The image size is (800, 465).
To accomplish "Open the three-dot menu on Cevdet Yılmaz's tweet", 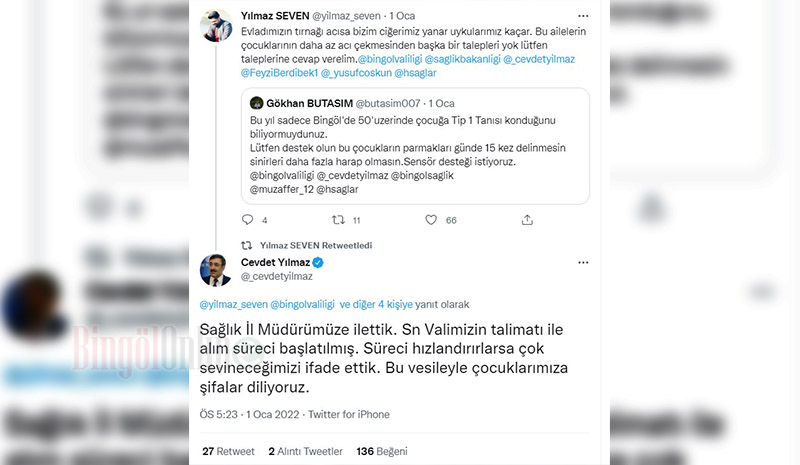I will pyautogui.click(x=583, y=262).
